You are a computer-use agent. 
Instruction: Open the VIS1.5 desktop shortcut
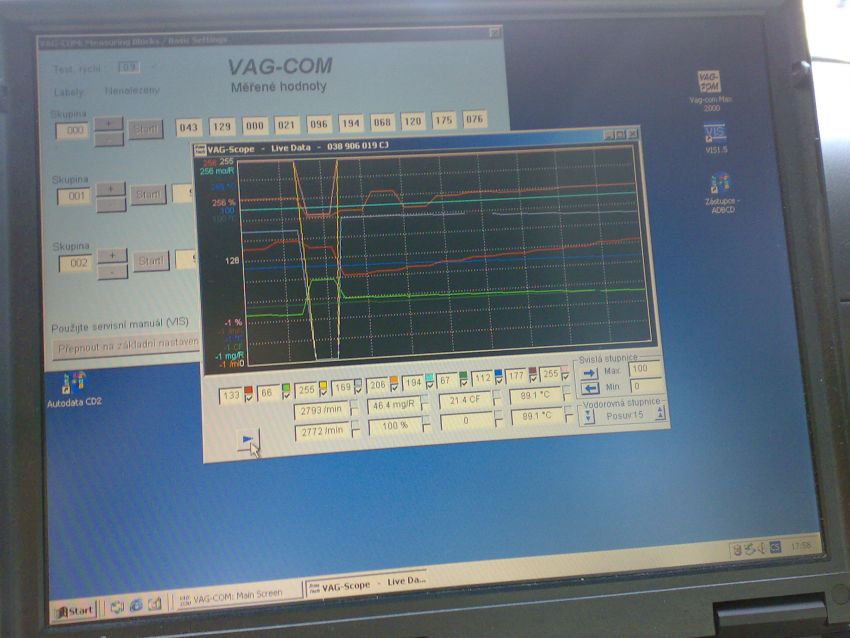(715, 138)
